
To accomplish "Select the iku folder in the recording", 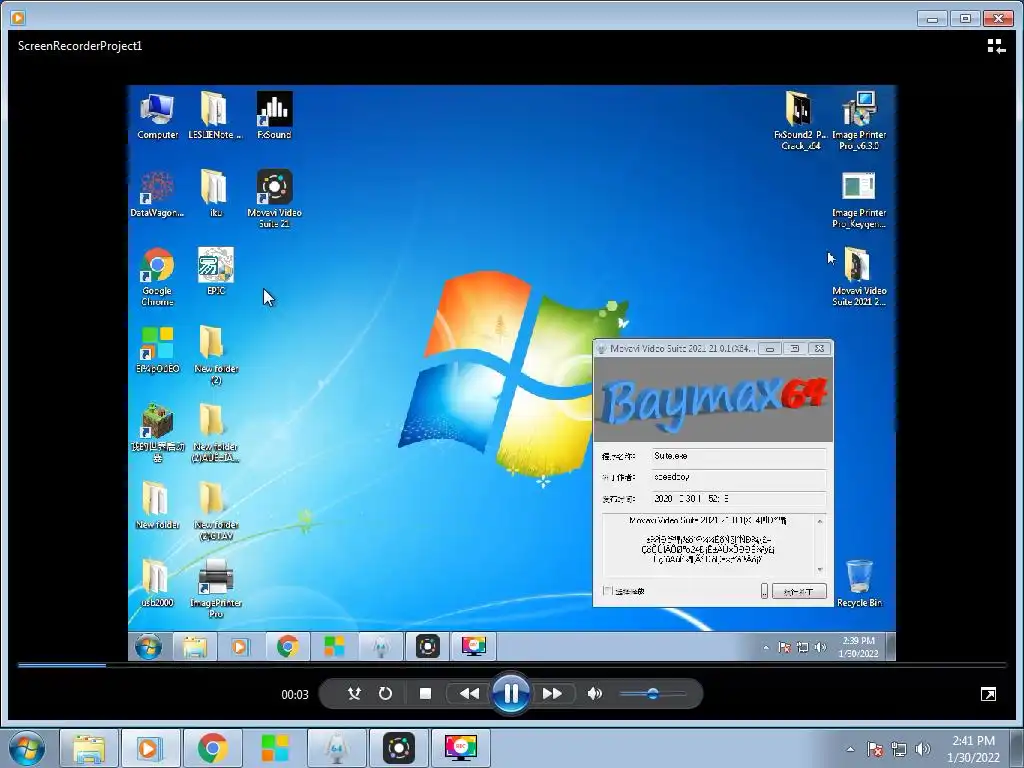I will tap(215, 194).
